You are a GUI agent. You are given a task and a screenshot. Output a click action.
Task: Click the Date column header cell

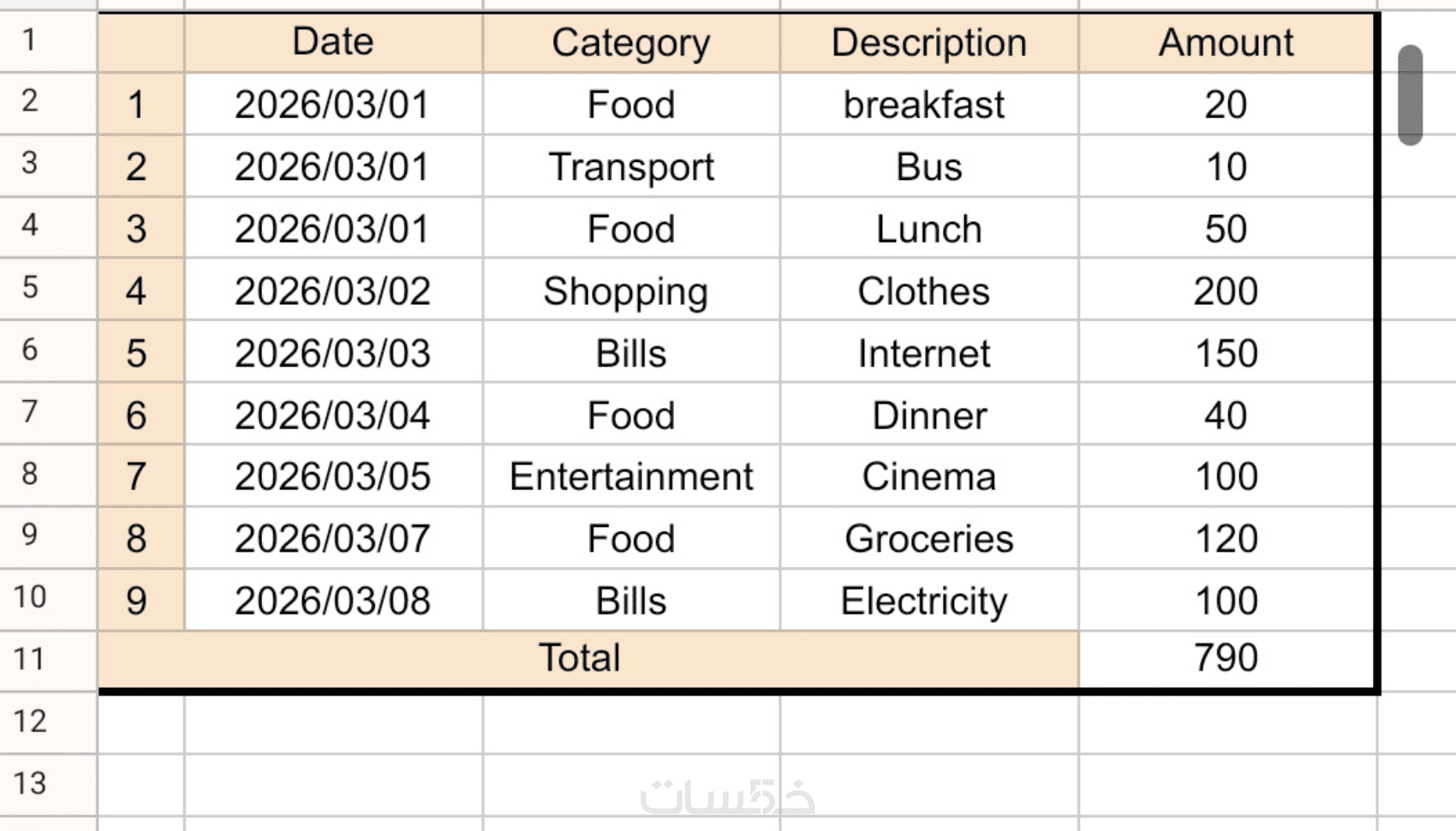(x=333, y=42)
